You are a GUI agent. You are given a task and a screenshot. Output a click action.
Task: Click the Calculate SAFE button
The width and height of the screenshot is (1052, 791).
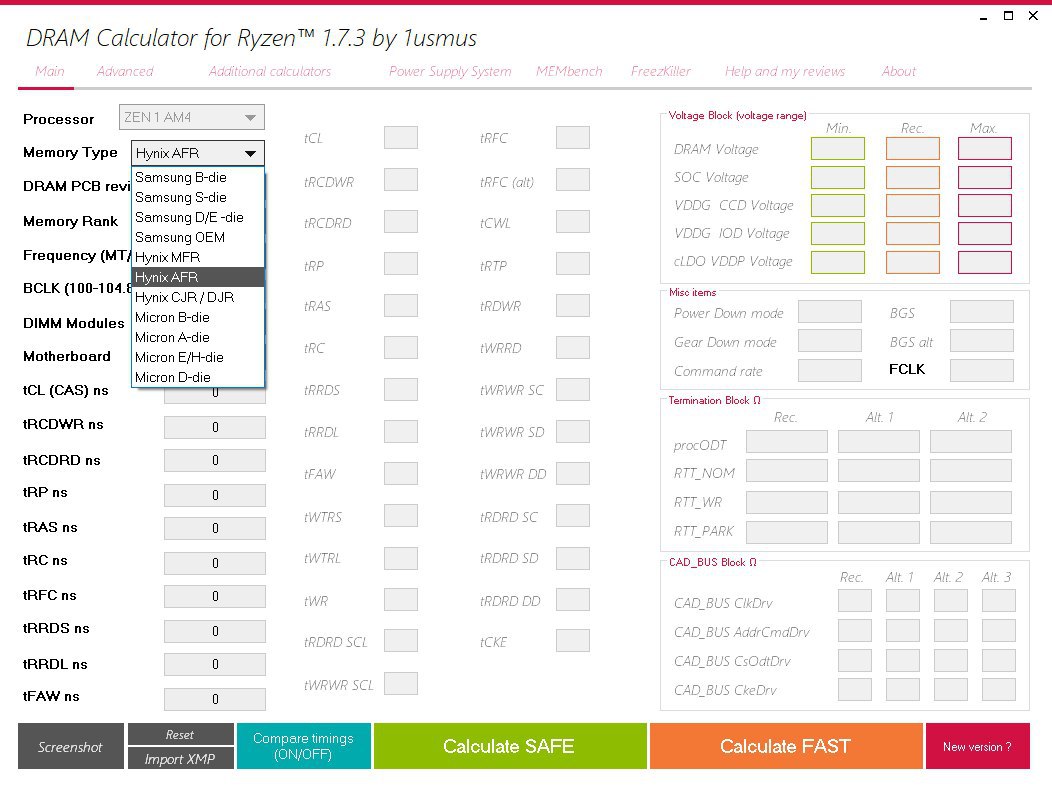[510, 746]
